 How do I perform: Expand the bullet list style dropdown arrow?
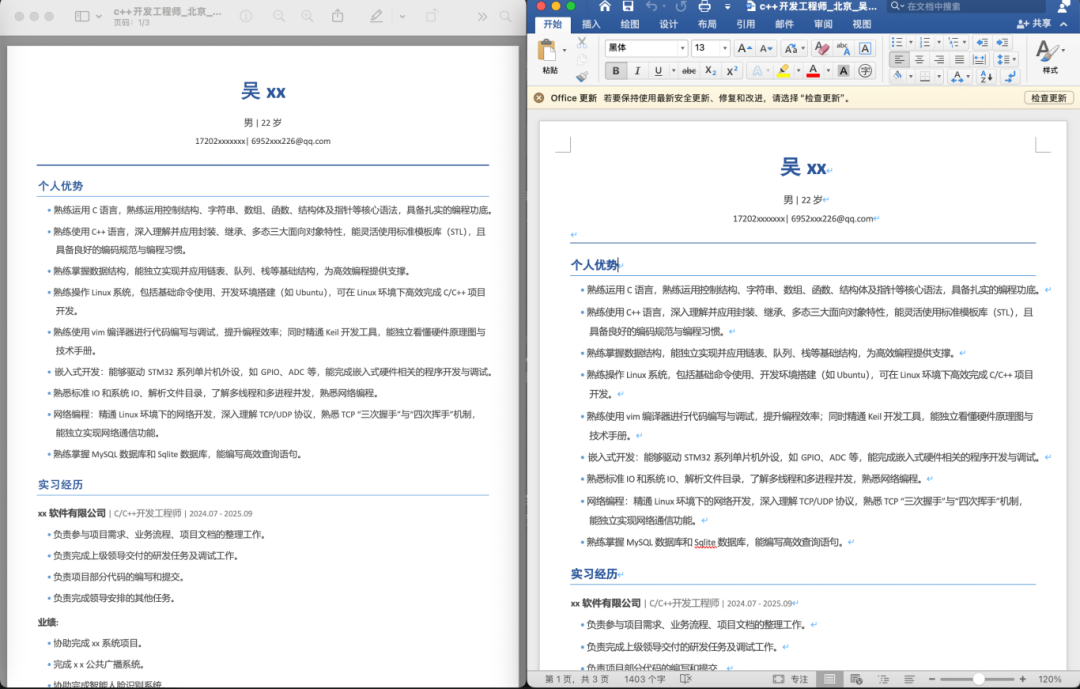point(911,43)
